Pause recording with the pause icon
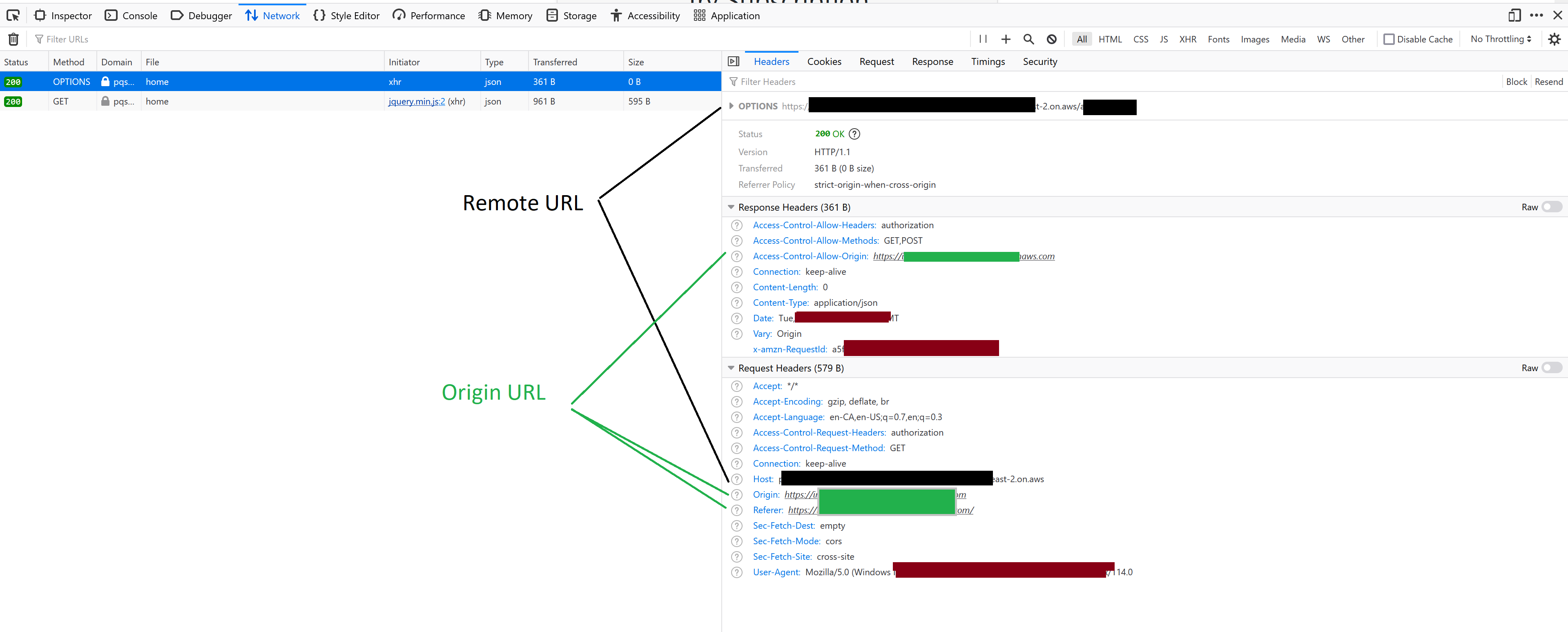 [983, 39]
